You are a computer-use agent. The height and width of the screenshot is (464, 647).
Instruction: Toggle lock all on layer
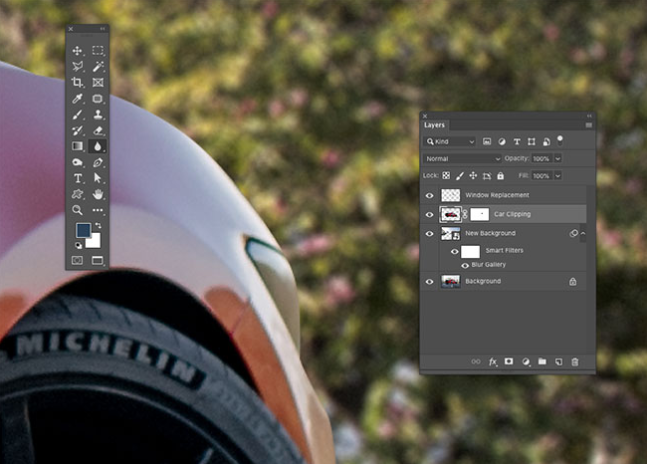501,176
